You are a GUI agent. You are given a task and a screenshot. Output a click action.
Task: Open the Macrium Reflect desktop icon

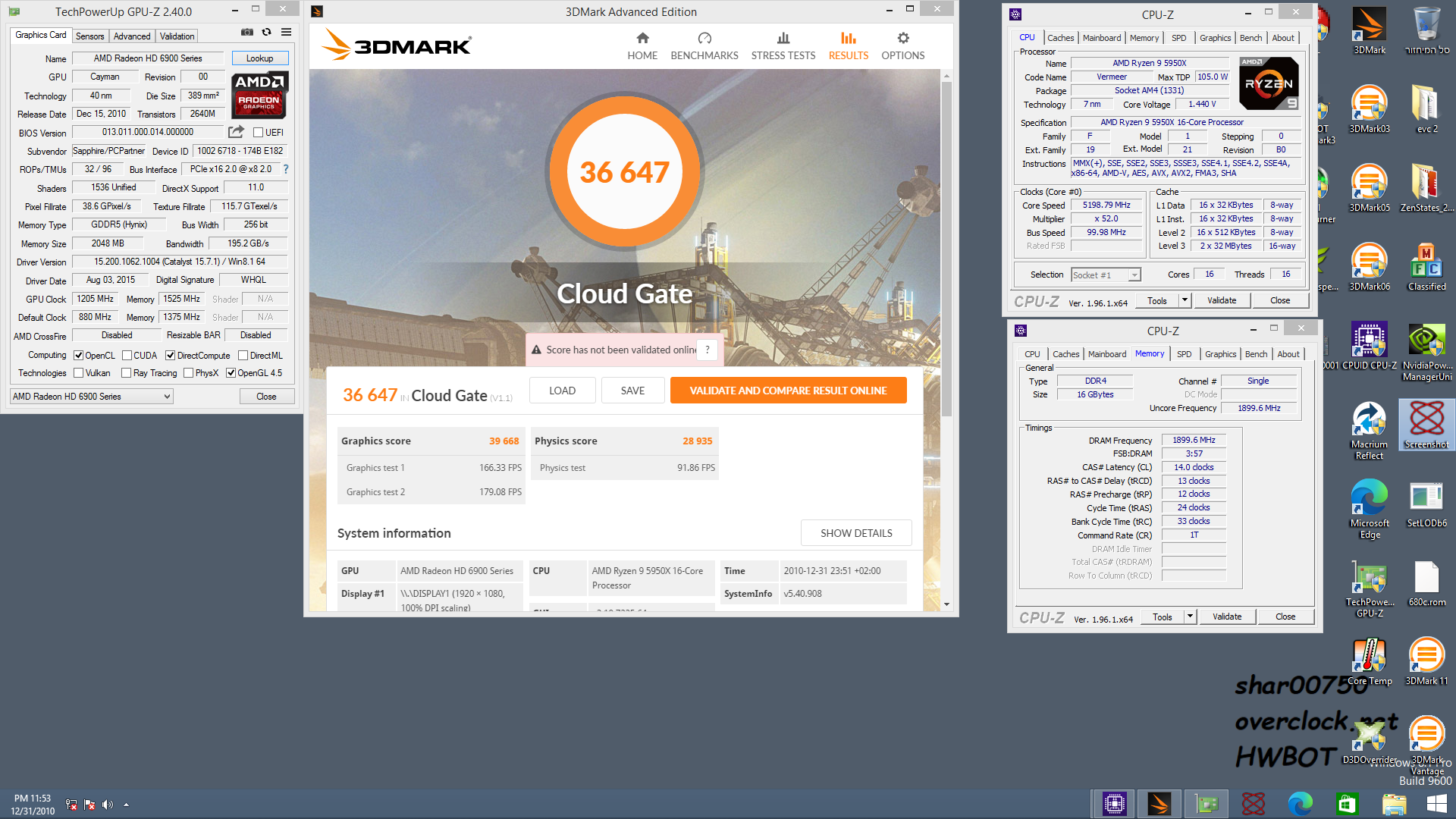click(1370, 430)
